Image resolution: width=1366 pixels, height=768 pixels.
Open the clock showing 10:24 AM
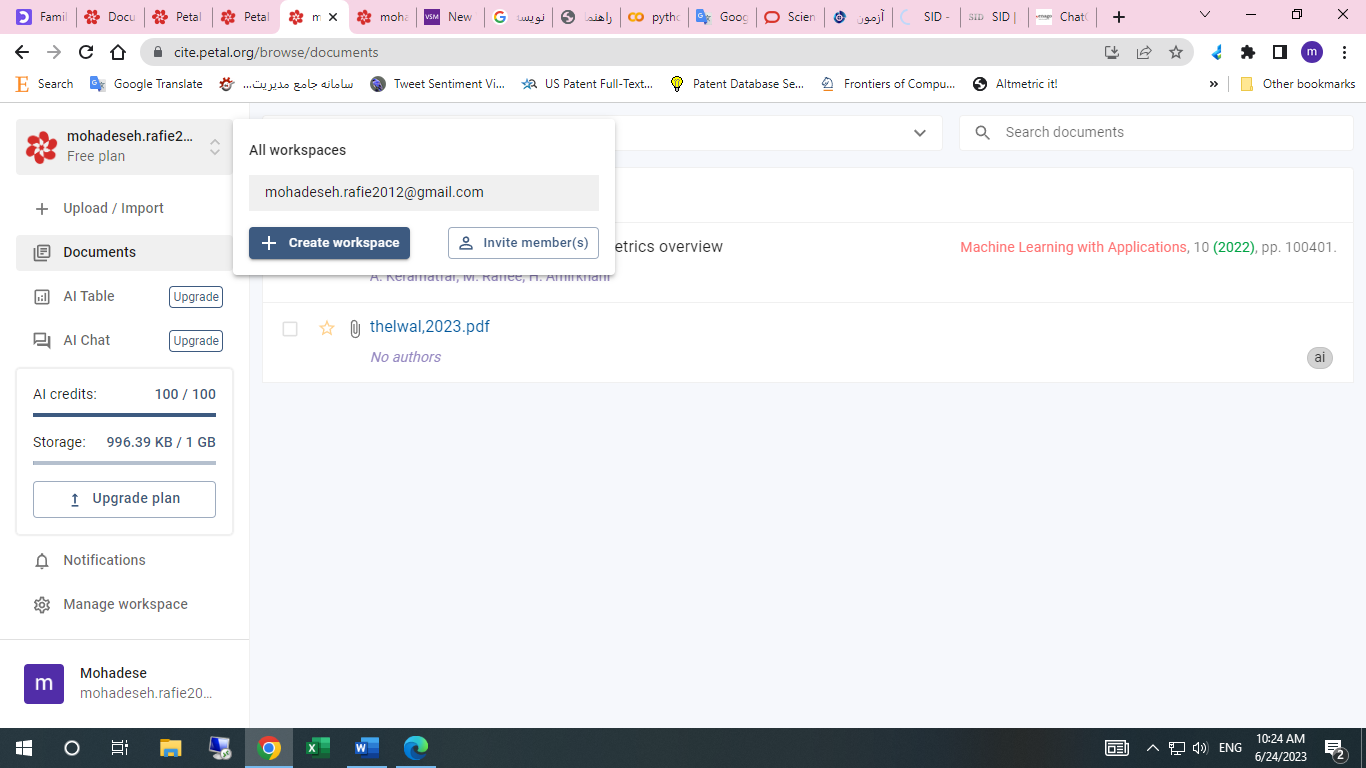tap(1281, 747)
